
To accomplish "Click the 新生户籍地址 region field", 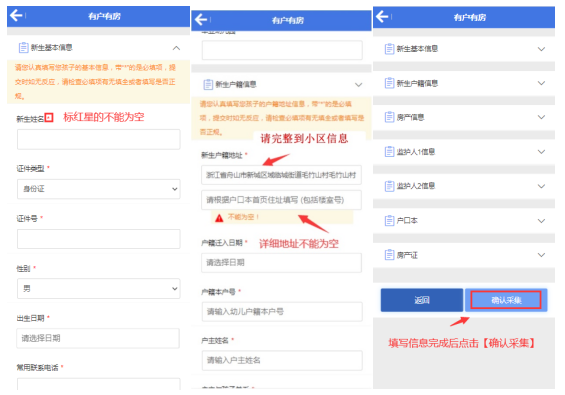I will [x=281, y=175].
